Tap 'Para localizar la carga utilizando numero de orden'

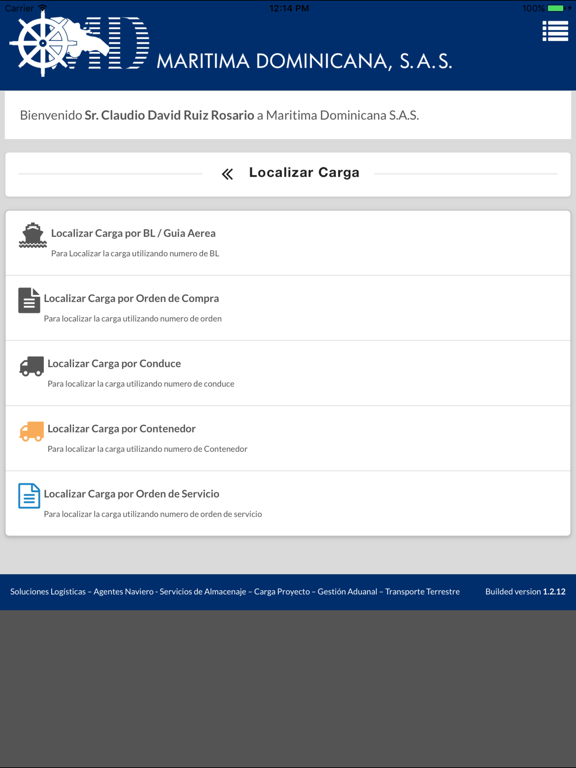(x=133, y=319)
